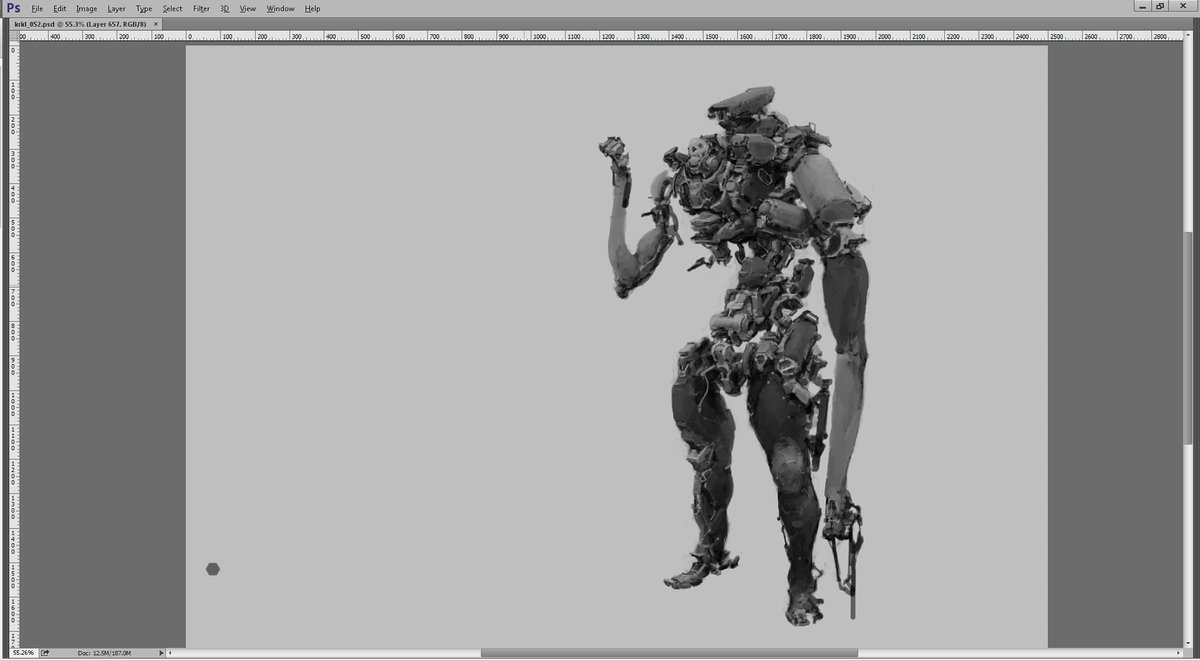Close the krkl_052.psd document tab
The height and width of the screenshot is (661, 1200).
point(156,23)
